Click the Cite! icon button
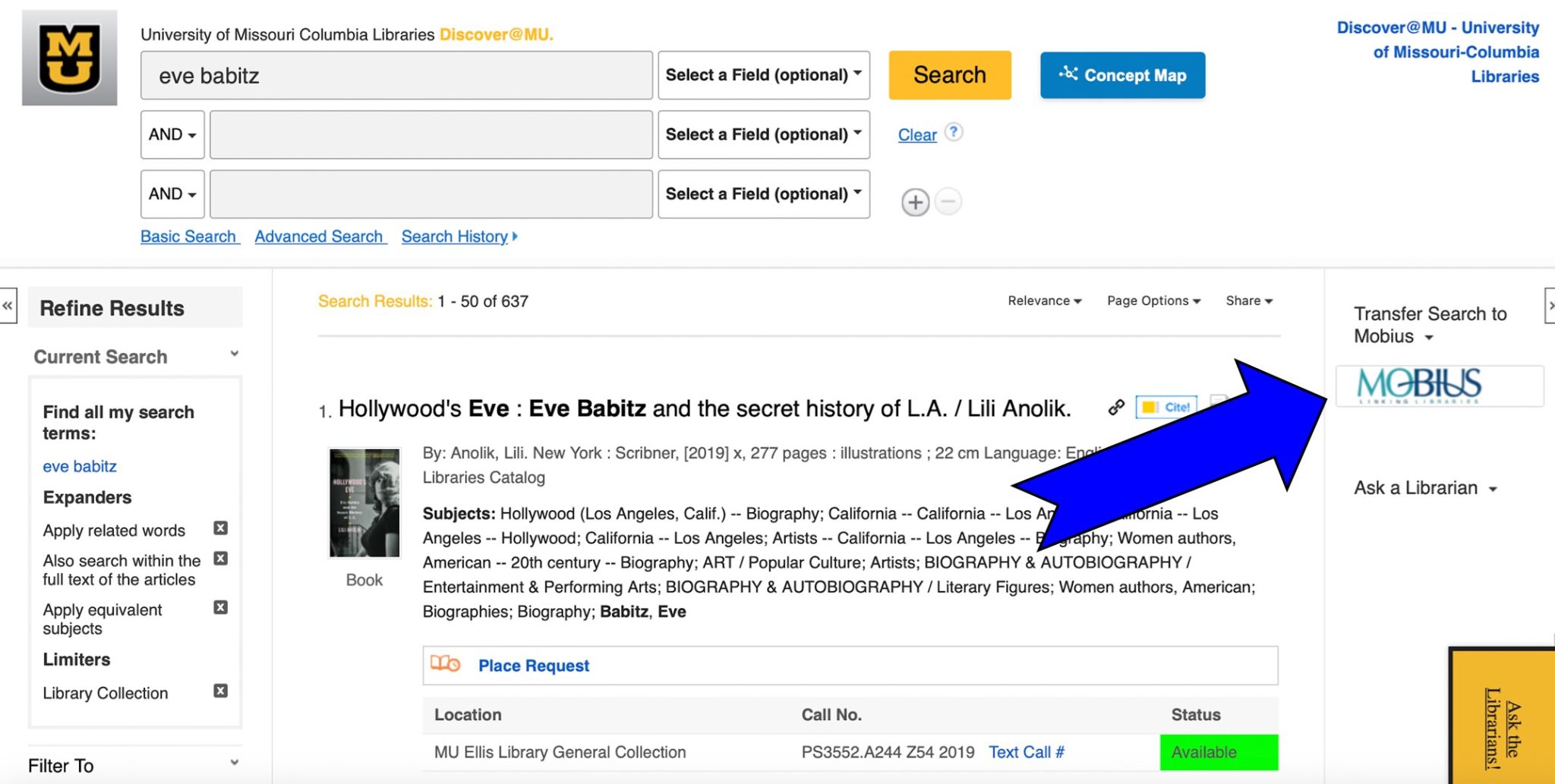Image resolution: width=1555 pixels, height=784 pixels. point(1166,408)
